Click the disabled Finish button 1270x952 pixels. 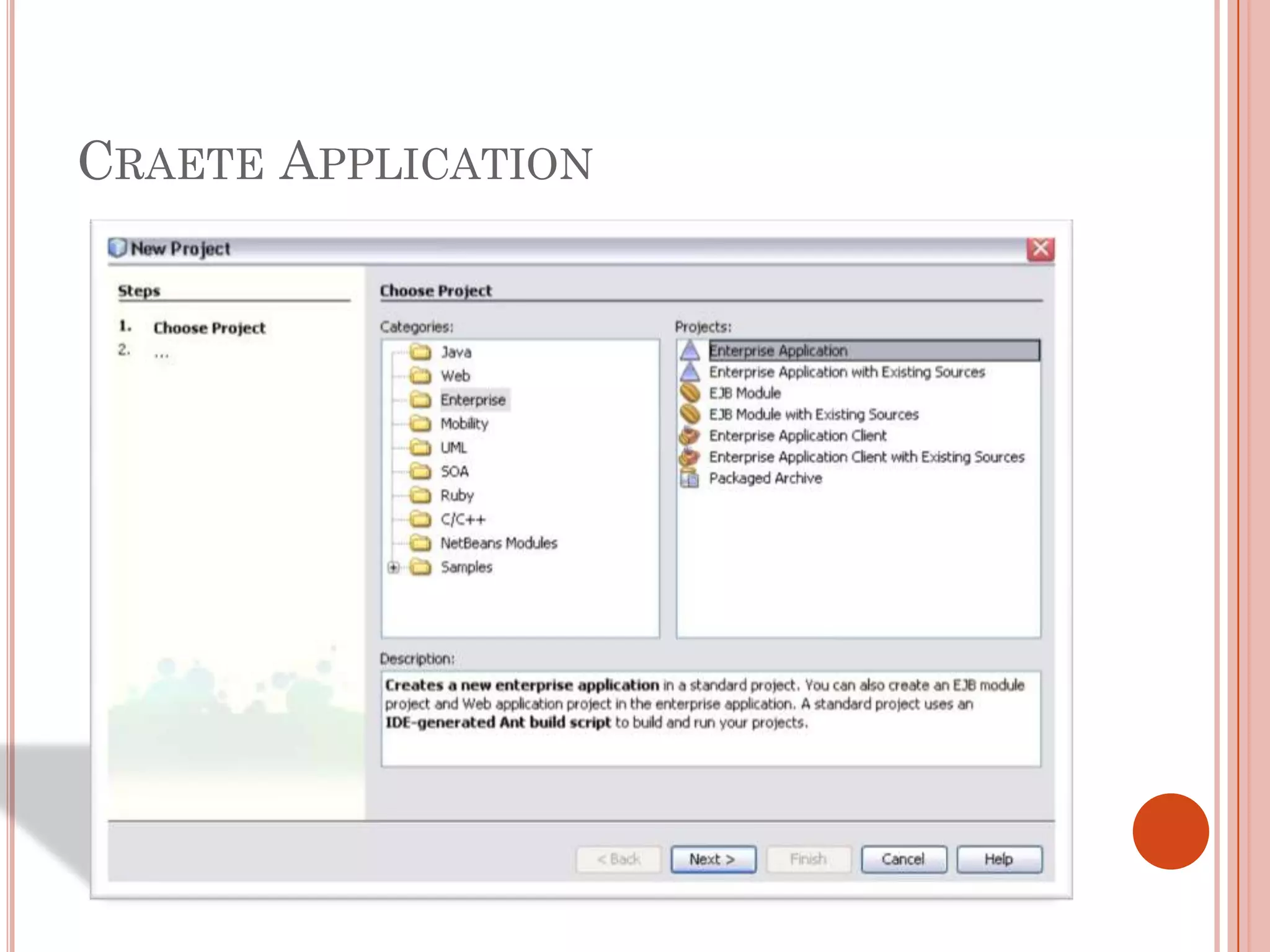click(x=809, y=859)
